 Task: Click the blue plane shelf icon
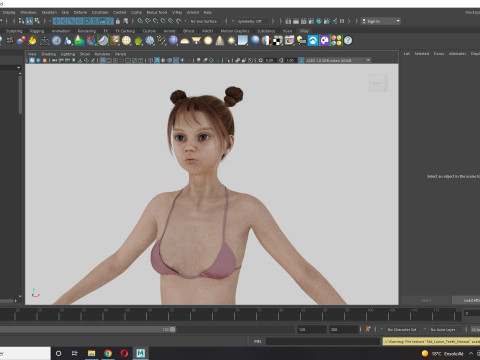(243, 41)
